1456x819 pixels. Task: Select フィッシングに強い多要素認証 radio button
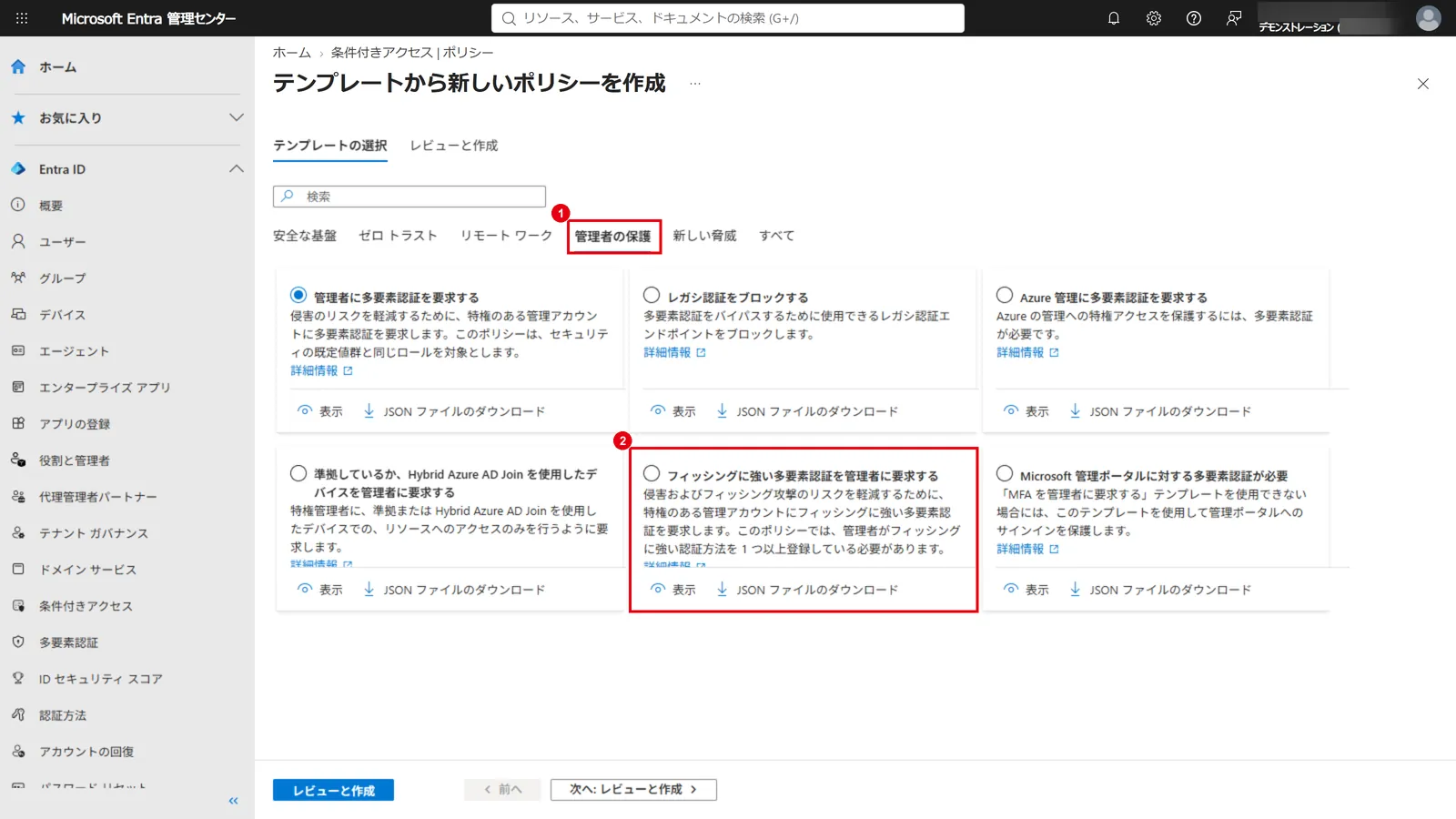[652, 473]
